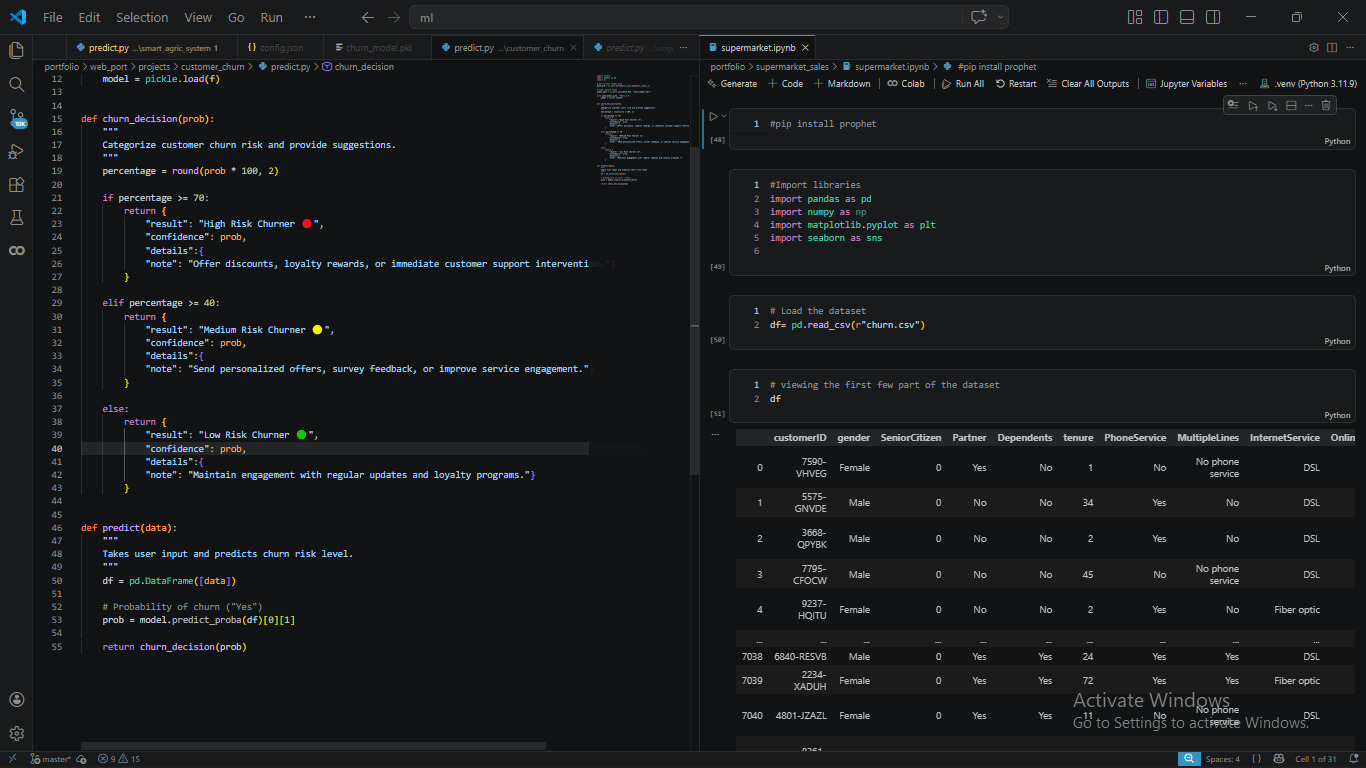The width and height of the screenshot is (1366, 768).
Task: Split the cell using cell toolbar icon
Action: [1291, 105]
